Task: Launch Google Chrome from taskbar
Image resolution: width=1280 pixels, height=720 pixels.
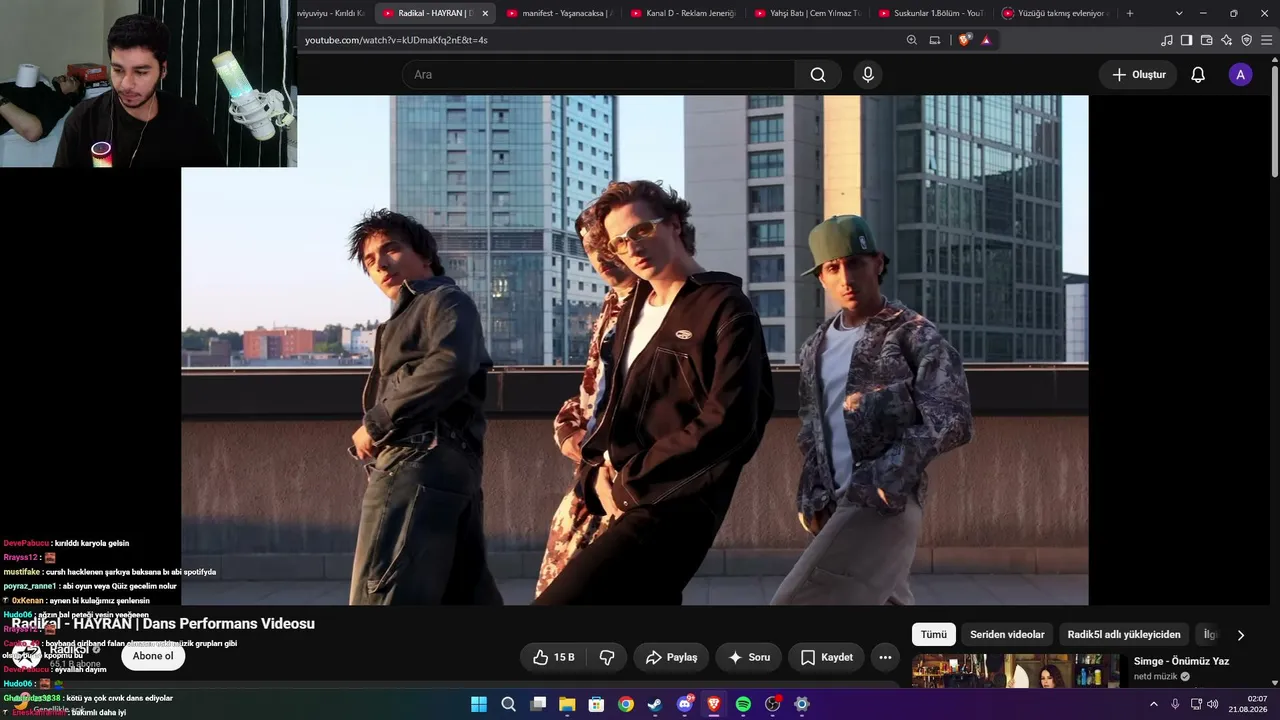Action: pos(626,704)
